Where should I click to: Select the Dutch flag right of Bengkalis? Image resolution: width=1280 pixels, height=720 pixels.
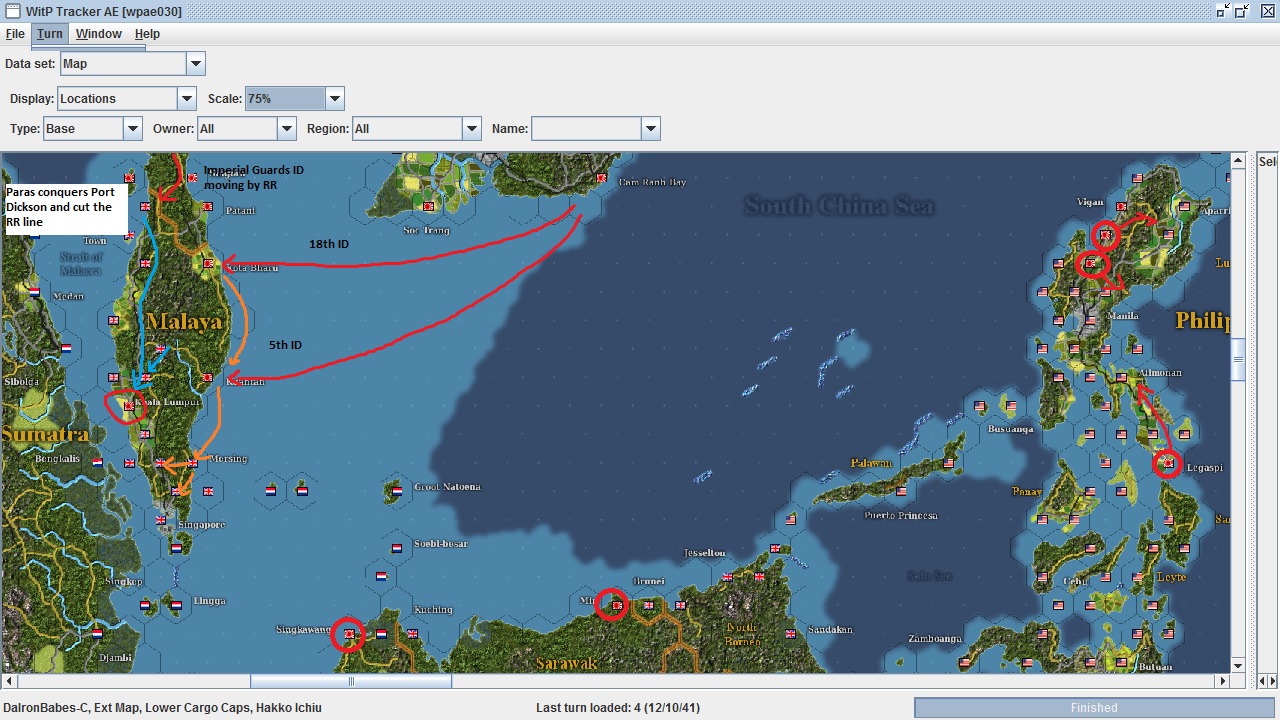(x=97, y=463)
